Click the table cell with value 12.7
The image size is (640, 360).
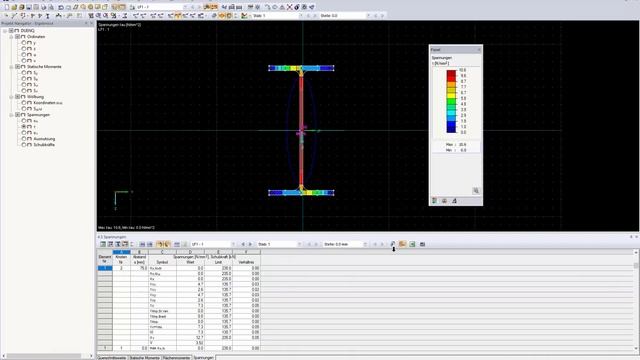pyautogui.click(x=190, y=338)
